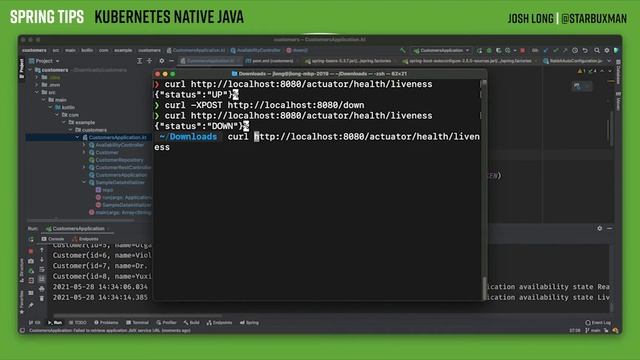This screenshot has height=360, width=640.
Task: Open the CustomersApplication run configuration dropdown
Action: coord(442,50)
